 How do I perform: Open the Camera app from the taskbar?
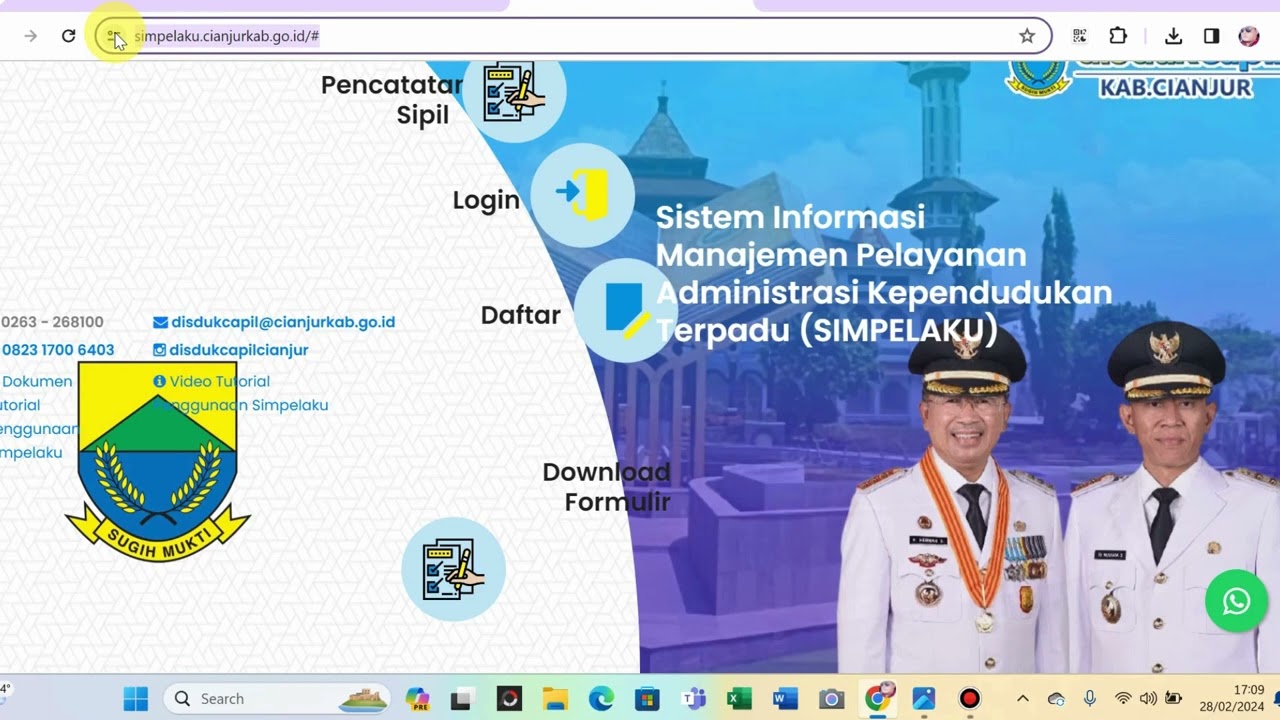coord(831,699)
